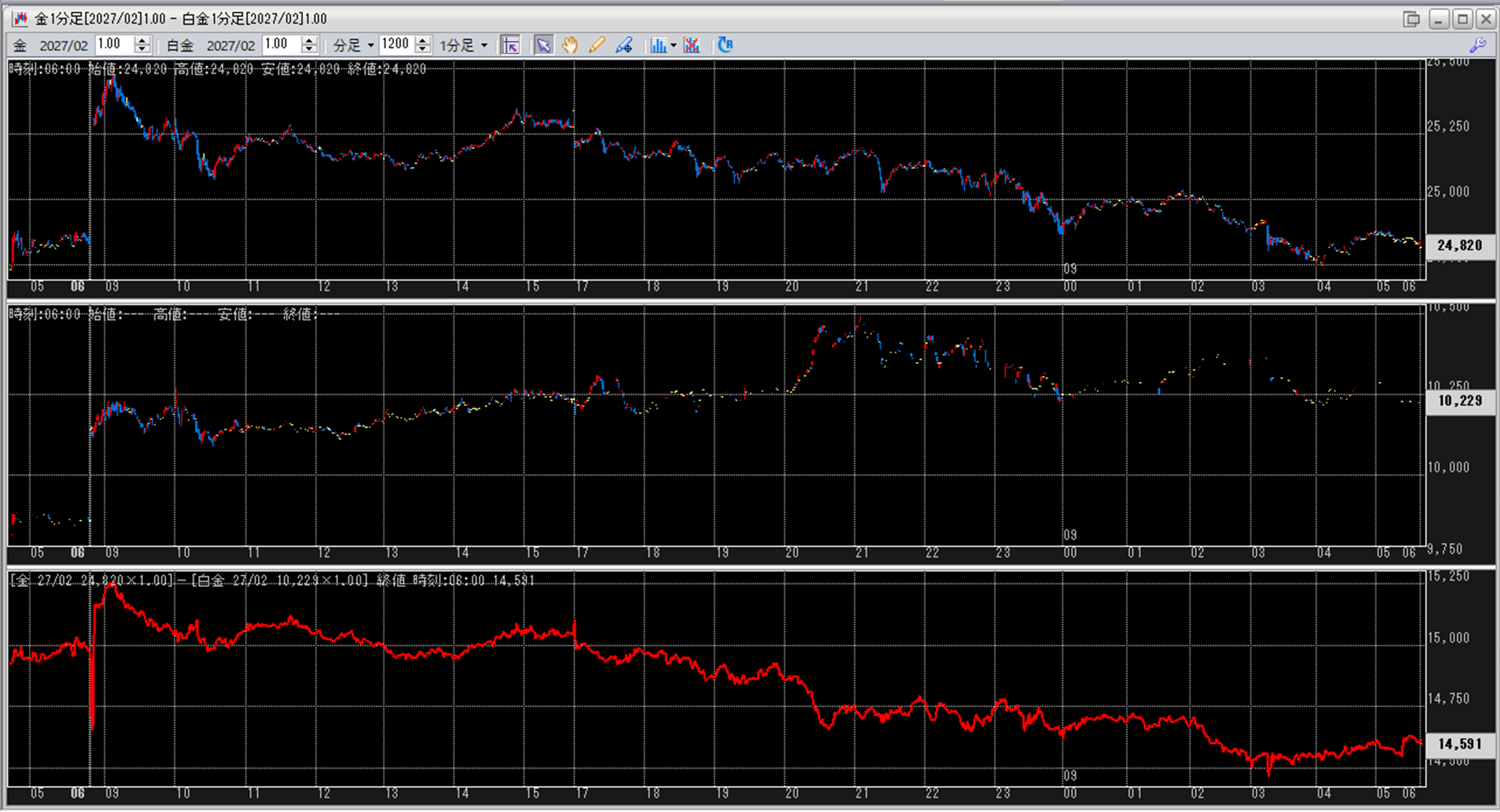Click the blue refresh reload icon
The height and width of the screenshot is (812, 1500).
tap(725, 46)
